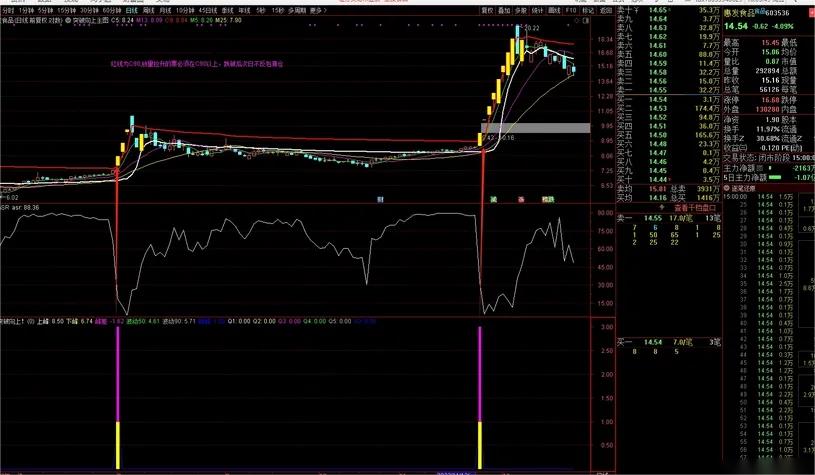Click the 减 marker below the chart

[493, 199]
